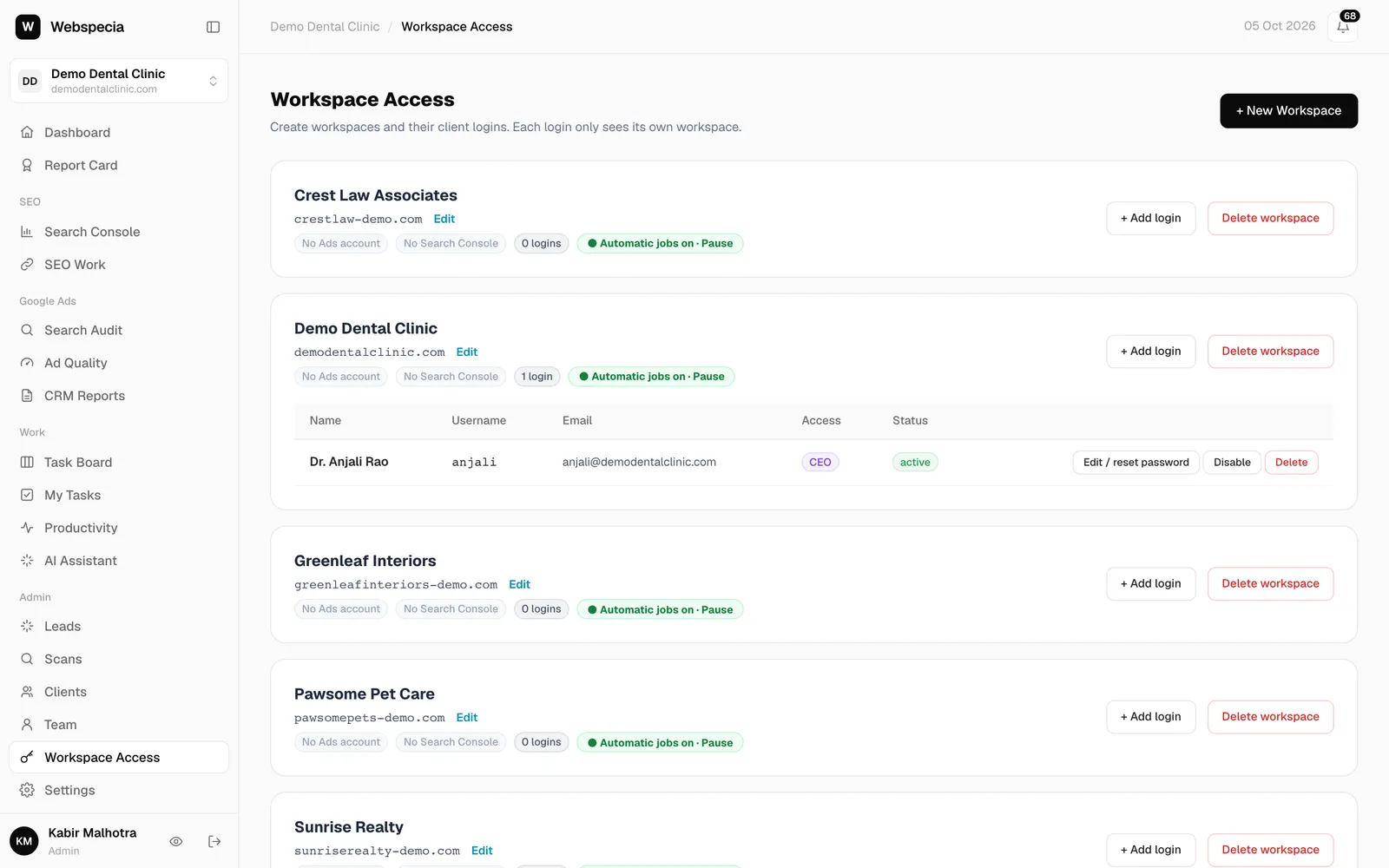This screenshot has width=1389, height=868.
Task: Click the Kabir Malhotra profile name
Action: [92, 833]
